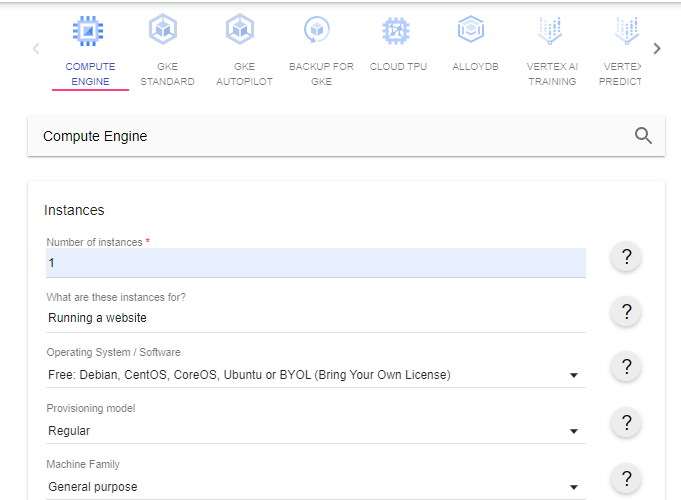Screen dimensions: 681x500
Task: Click the Instances section heading
Action: click(74, 210)
